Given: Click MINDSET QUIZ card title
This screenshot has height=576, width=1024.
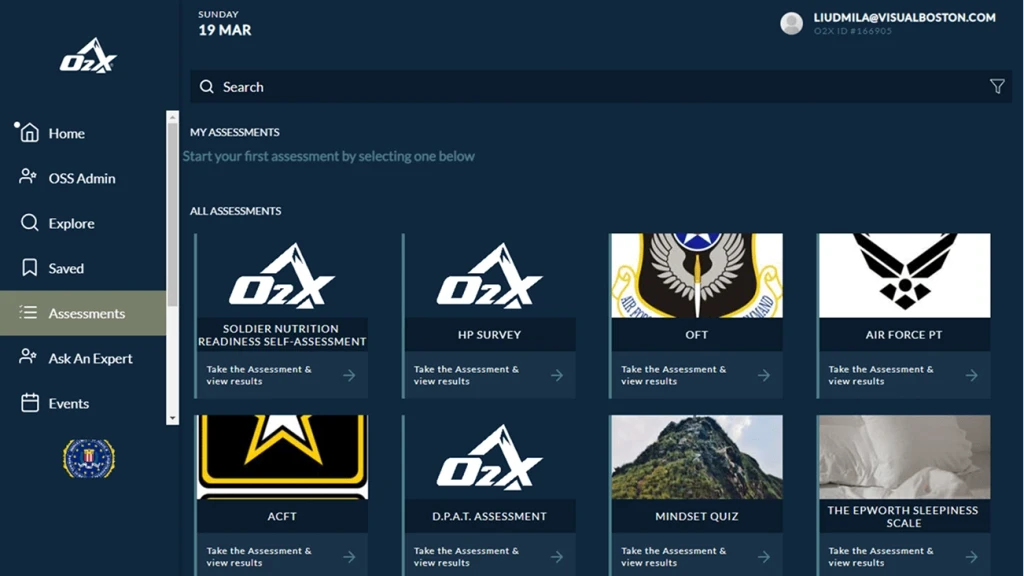Looking at the screenshot, I should (x=697, y=517).
